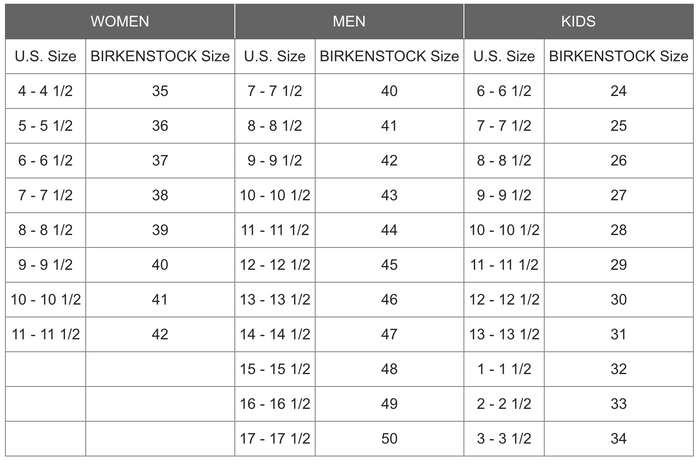Click kids' Birkenstock size 27
Image resolution: width=700 pixels, height=461 pixels.
(x=619, y=195)
